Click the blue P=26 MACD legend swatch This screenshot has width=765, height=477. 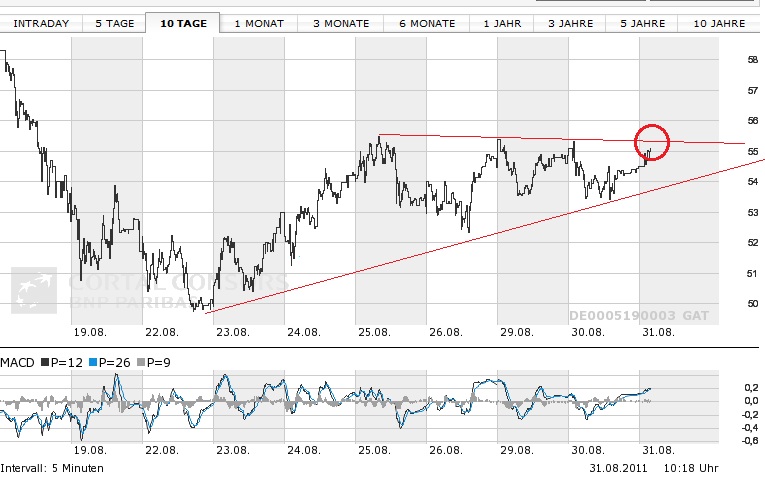coord(93,360)
